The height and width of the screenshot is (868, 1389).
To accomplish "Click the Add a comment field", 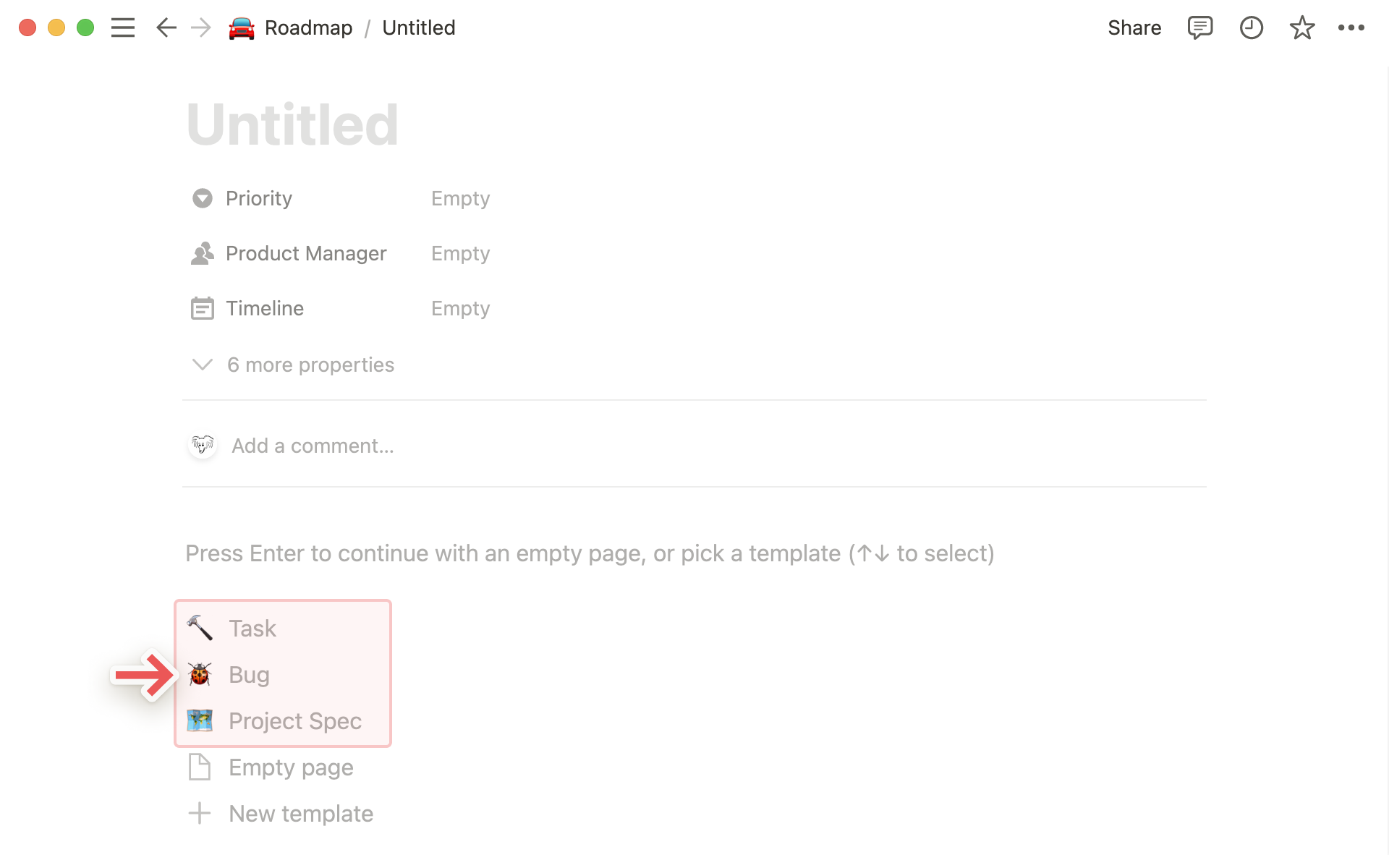I will click(313, 446).
